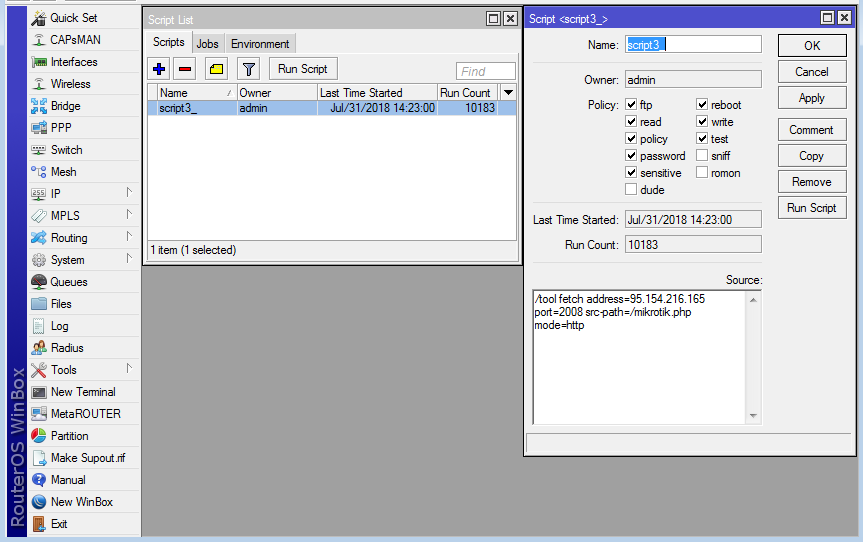Open filter funnel in Script List

point(248,69)
